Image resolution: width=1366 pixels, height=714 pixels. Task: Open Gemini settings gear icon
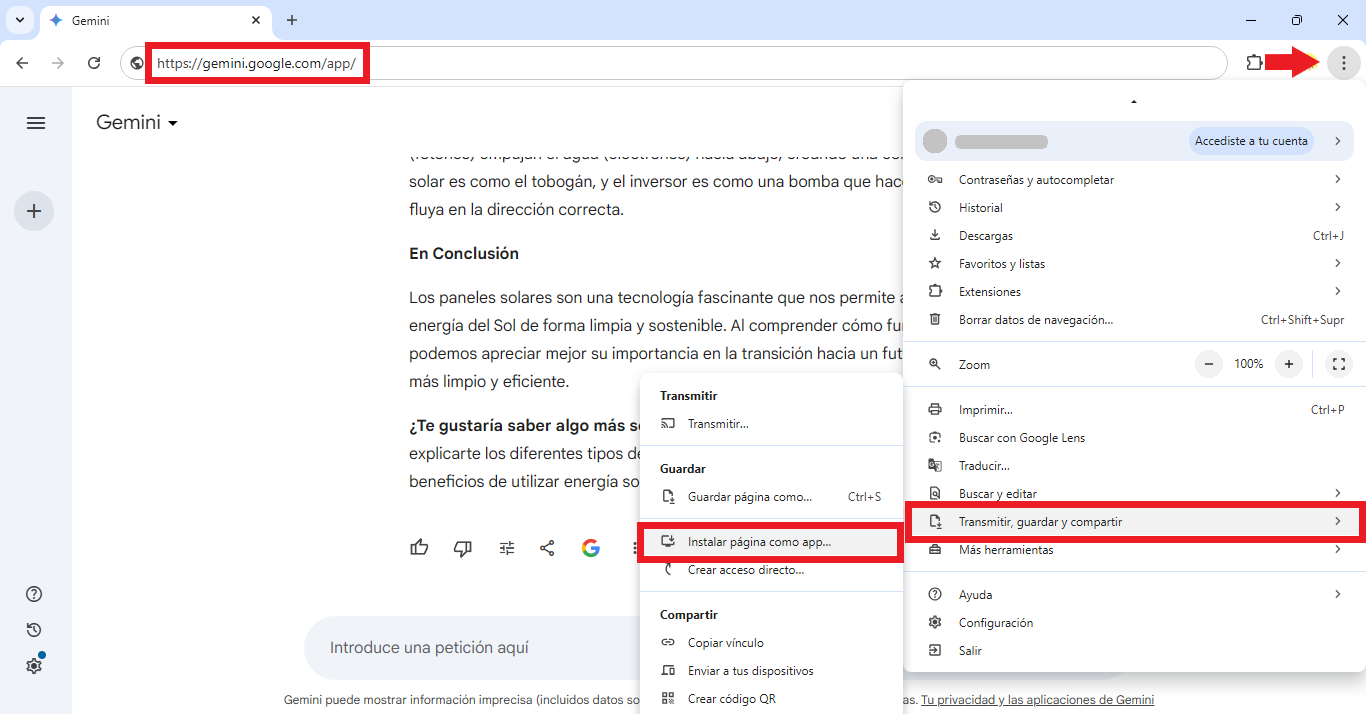click(34, 666)
